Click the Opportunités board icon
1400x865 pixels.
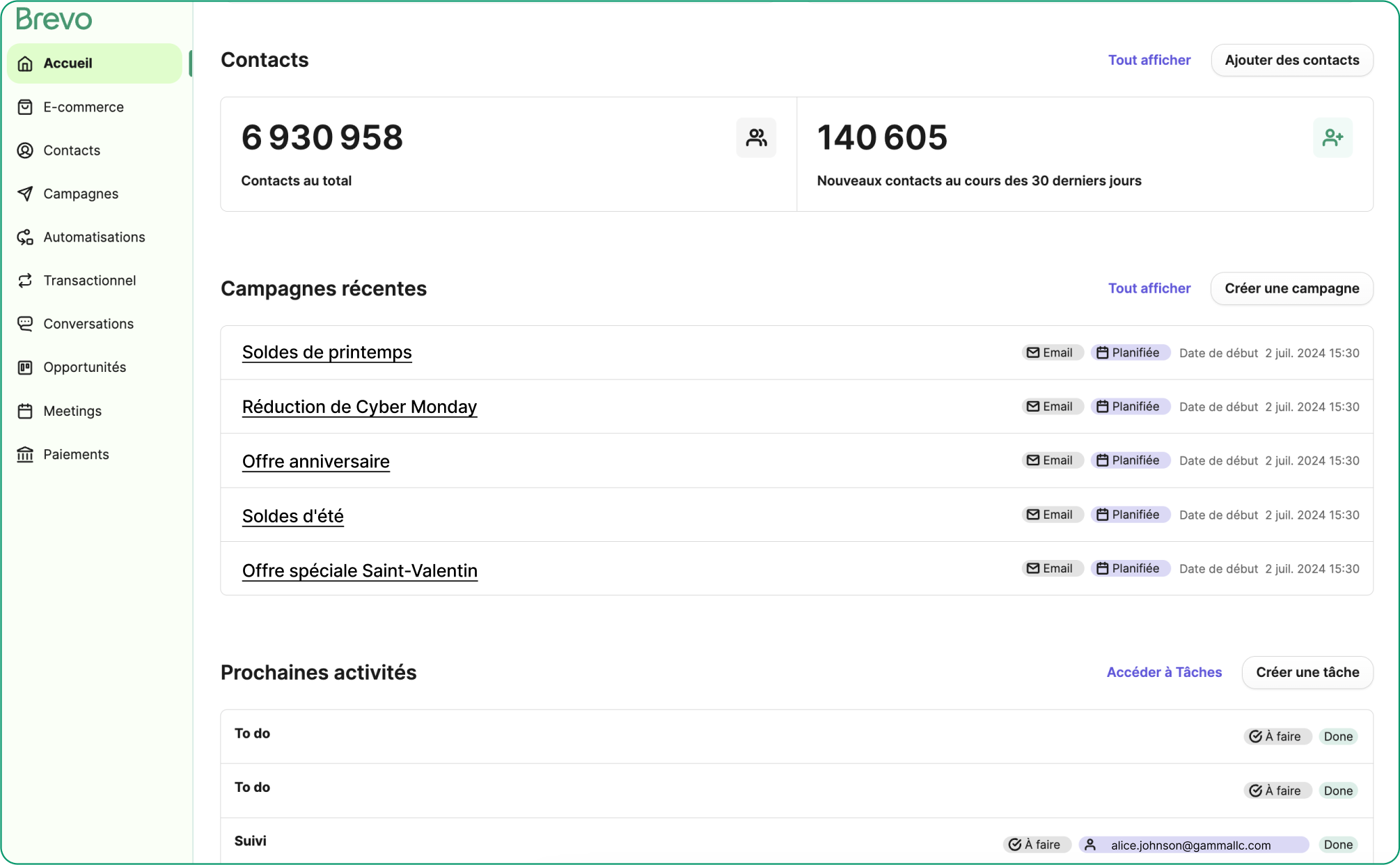(x=25, y=367)
